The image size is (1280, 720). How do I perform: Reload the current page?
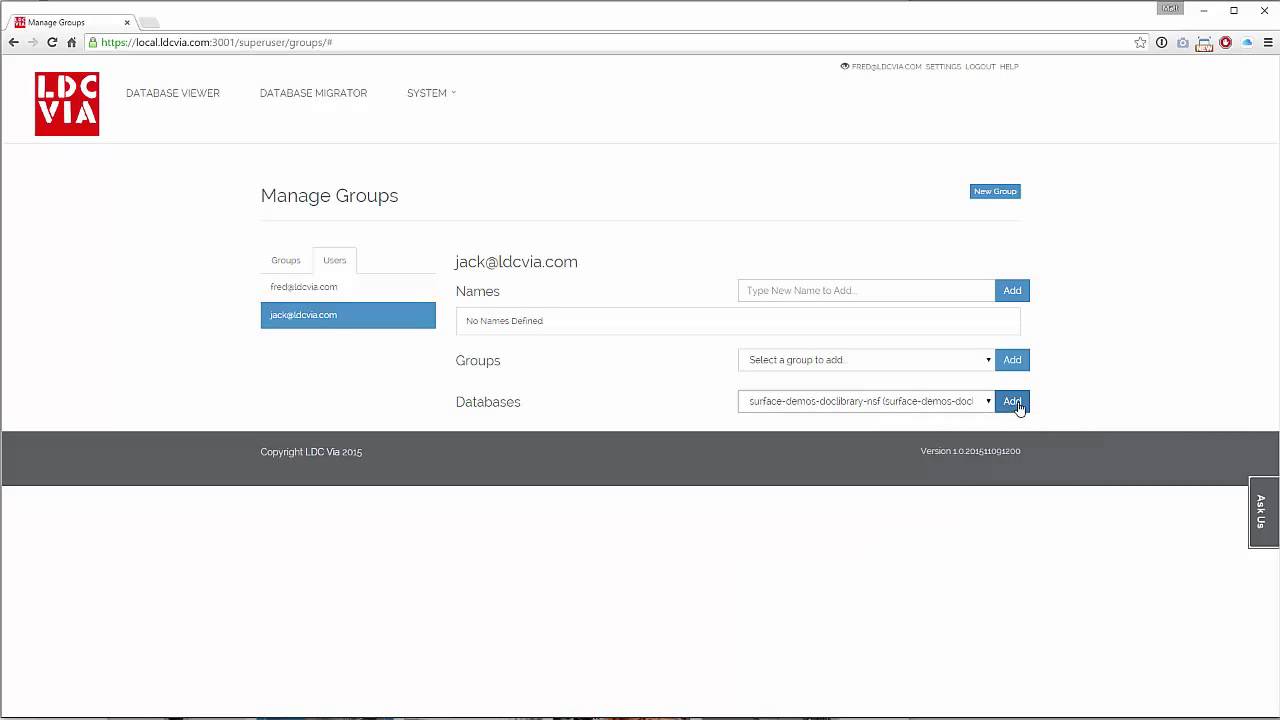(52, 42)
